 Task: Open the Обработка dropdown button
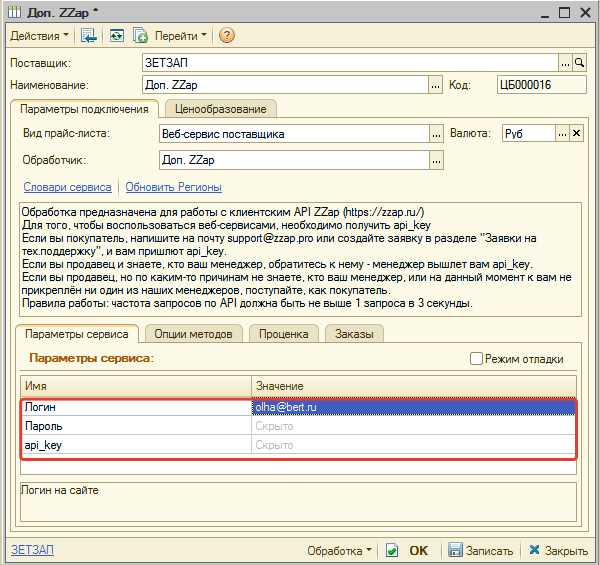tap(339, 551)
